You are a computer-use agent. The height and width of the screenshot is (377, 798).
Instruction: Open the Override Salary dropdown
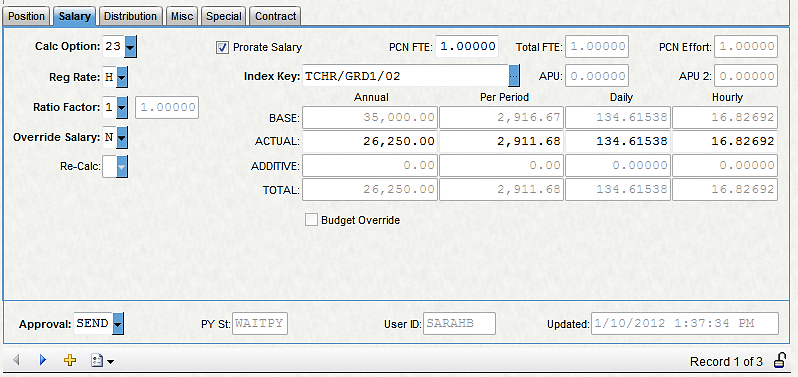pos(122,137)
